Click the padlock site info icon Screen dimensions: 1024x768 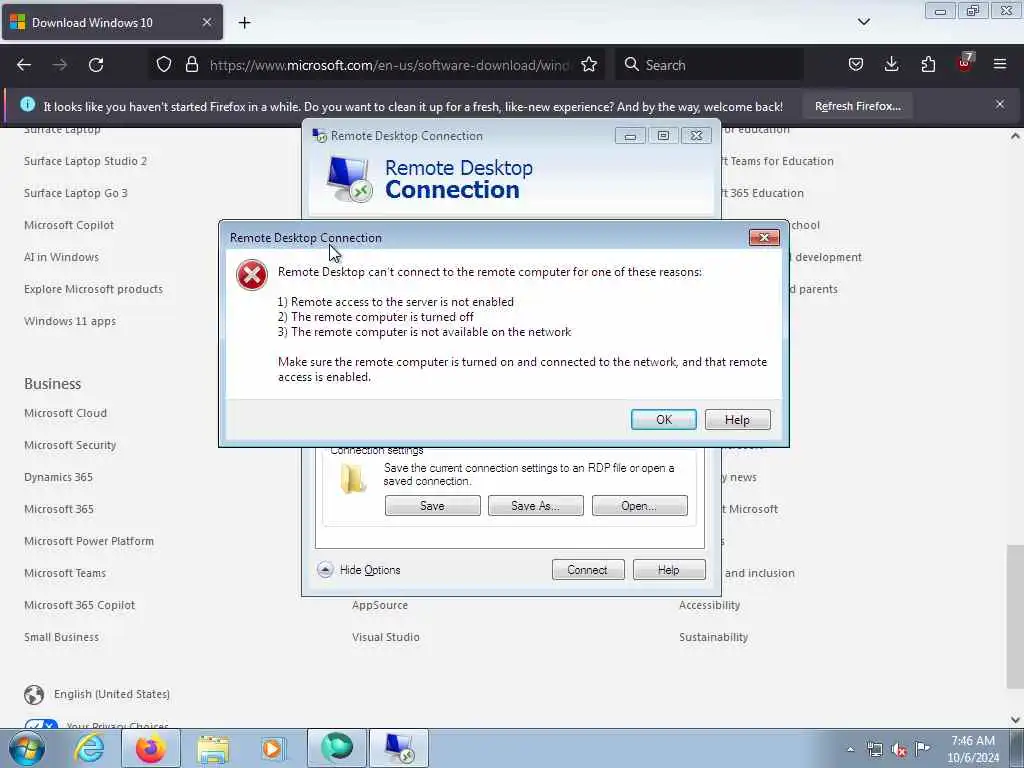(191, 65)
